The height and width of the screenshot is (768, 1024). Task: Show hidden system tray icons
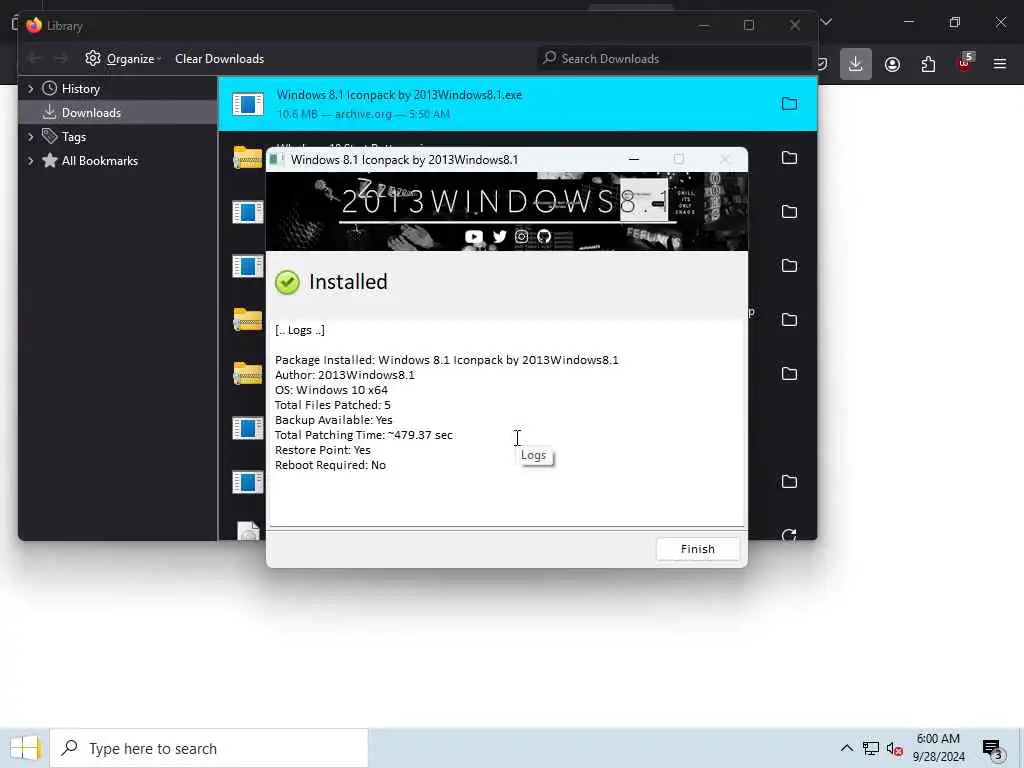tap(846, 748)
